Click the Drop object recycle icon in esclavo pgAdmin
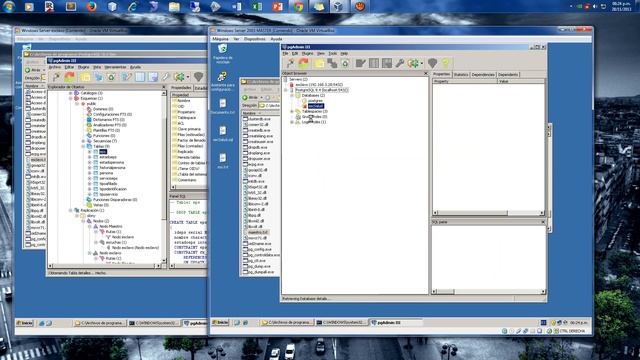 [x=111, y=77]
